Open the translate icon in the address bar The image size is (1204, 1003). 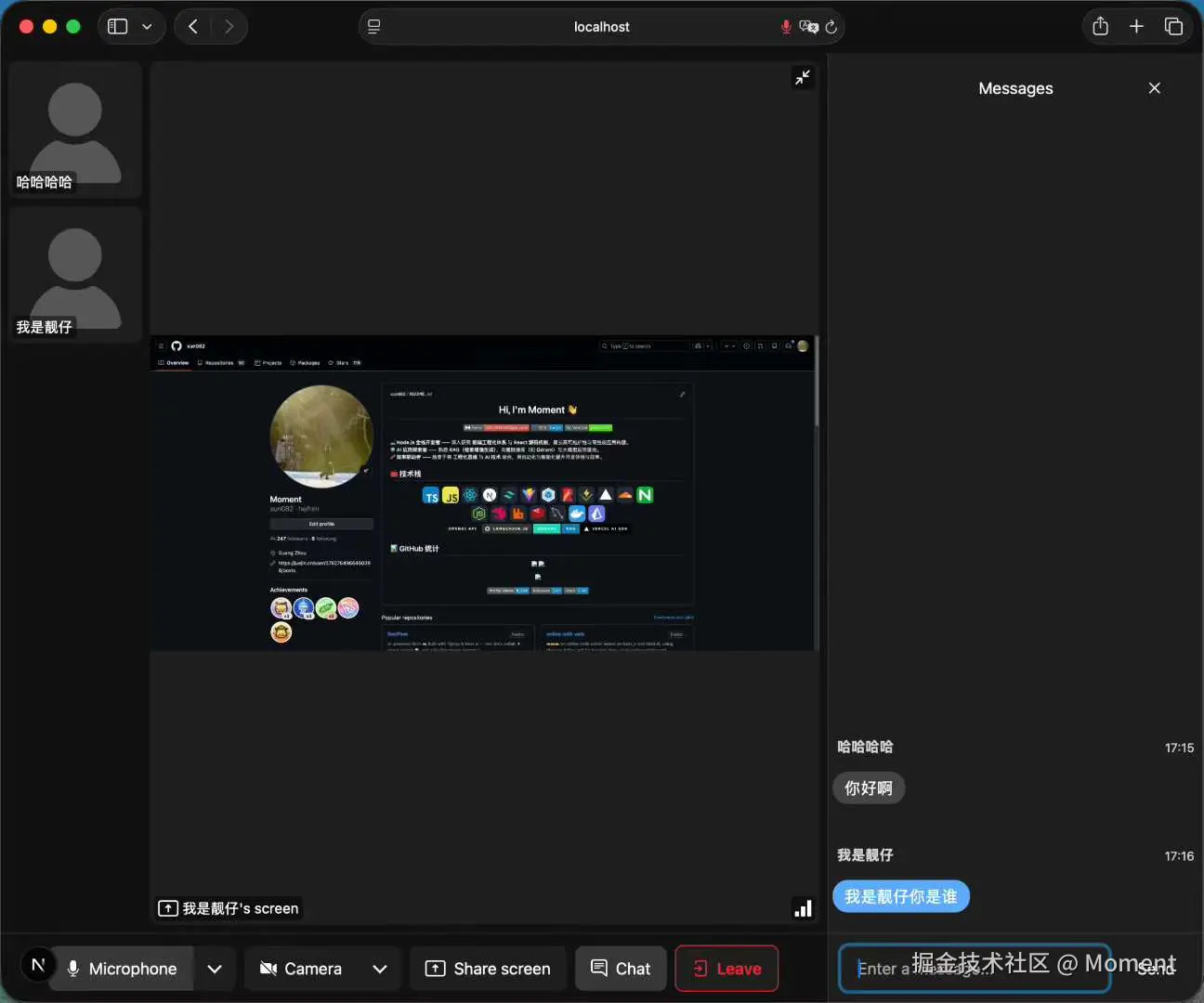tap(809, 27)
